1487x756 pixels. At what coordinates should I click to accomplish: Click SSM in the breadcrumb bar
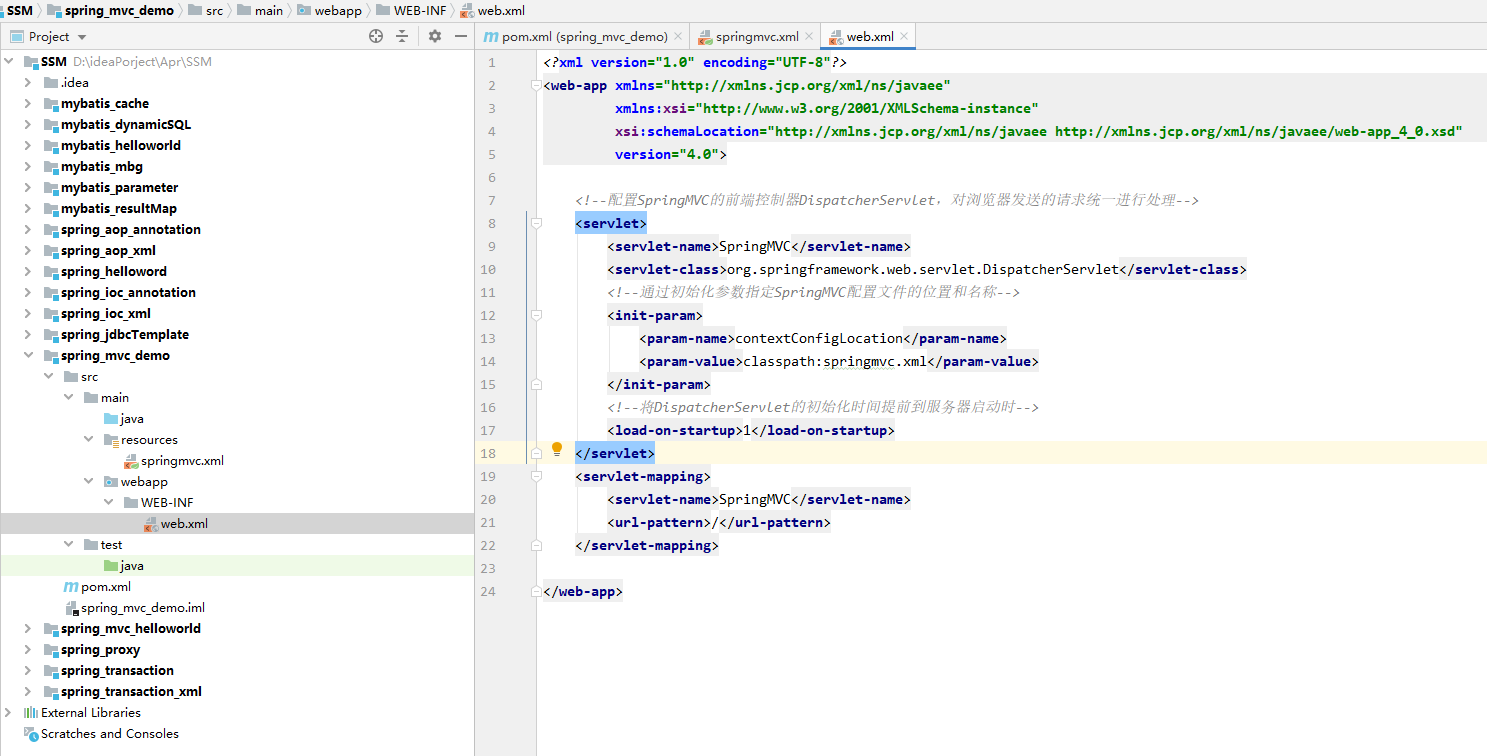point(19,10)
